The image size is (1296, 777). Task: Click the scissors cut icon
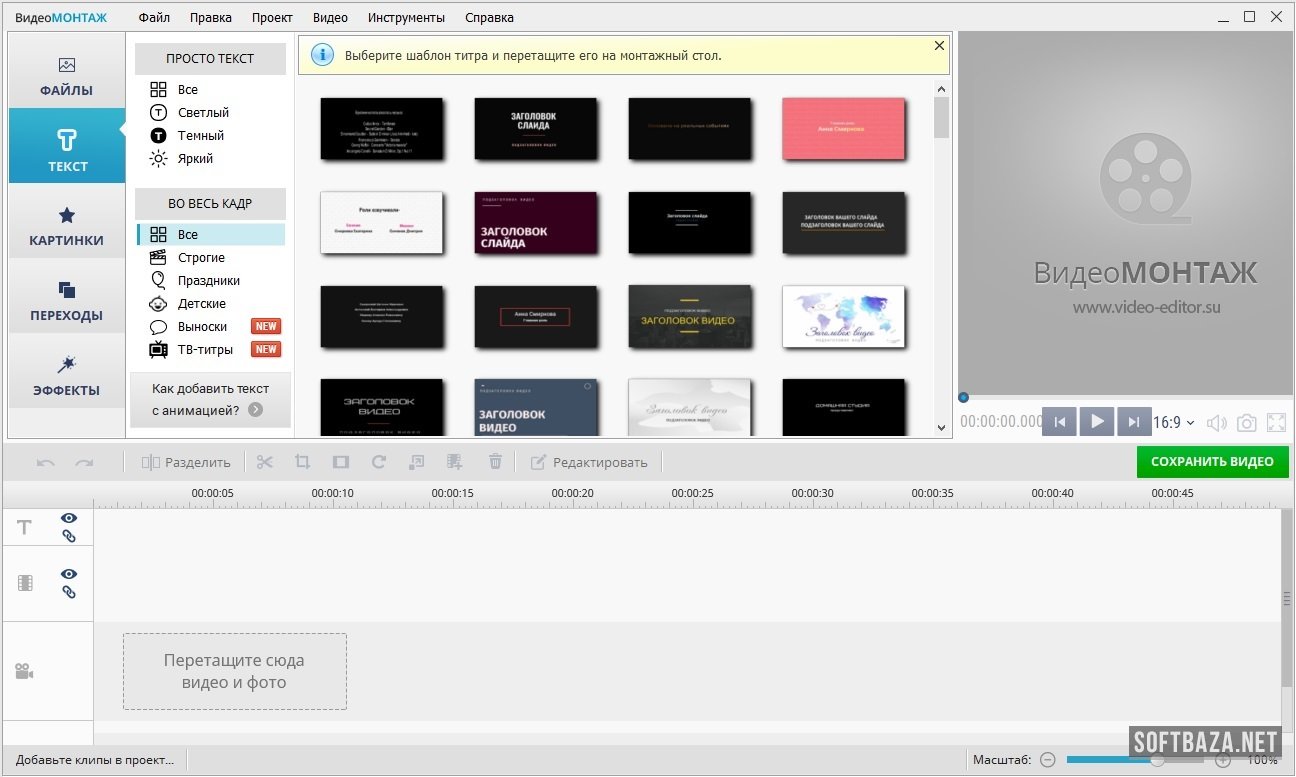click(264, 462)
